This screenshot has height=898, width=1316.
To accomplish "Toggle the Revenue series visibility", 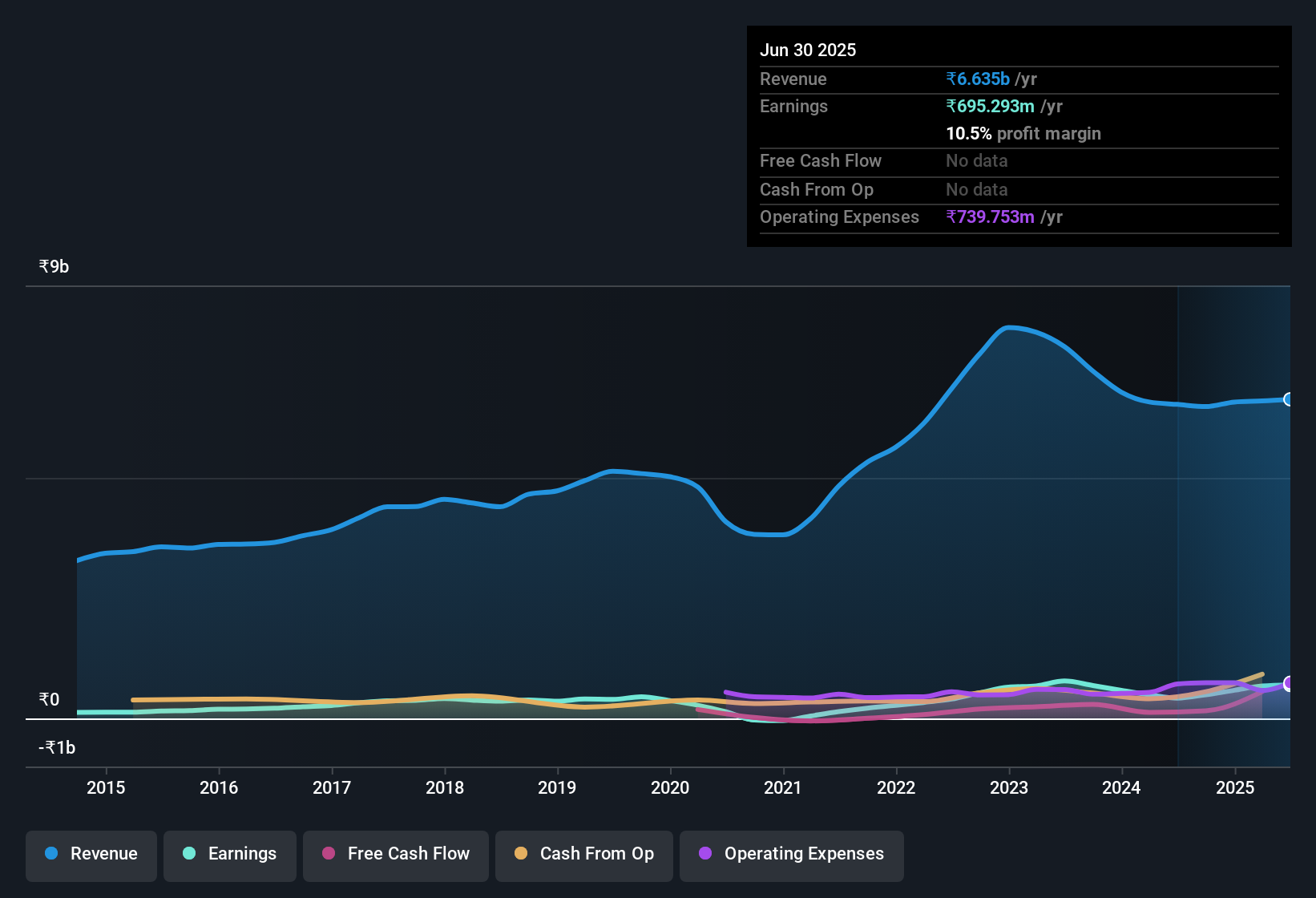I will point(91,854).
